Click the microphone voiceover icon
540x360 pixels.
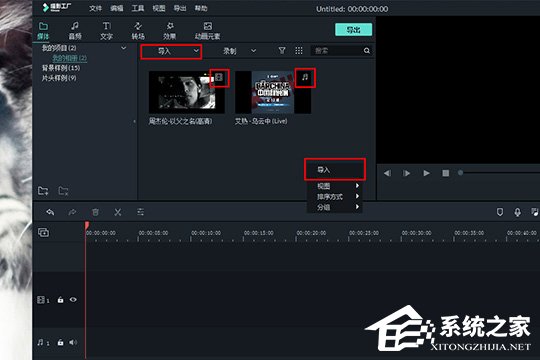(x=517, y=212)
